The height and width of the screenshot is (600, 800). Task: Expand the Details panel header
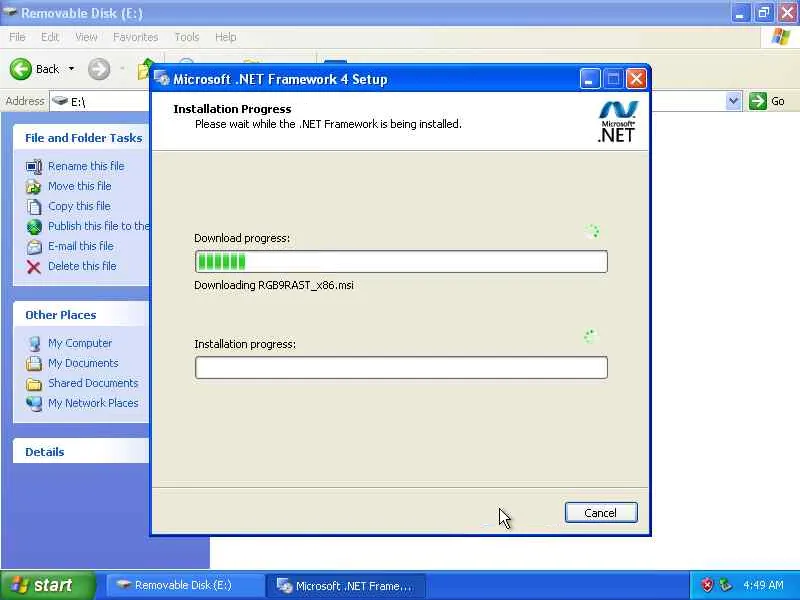pos(81,452)
